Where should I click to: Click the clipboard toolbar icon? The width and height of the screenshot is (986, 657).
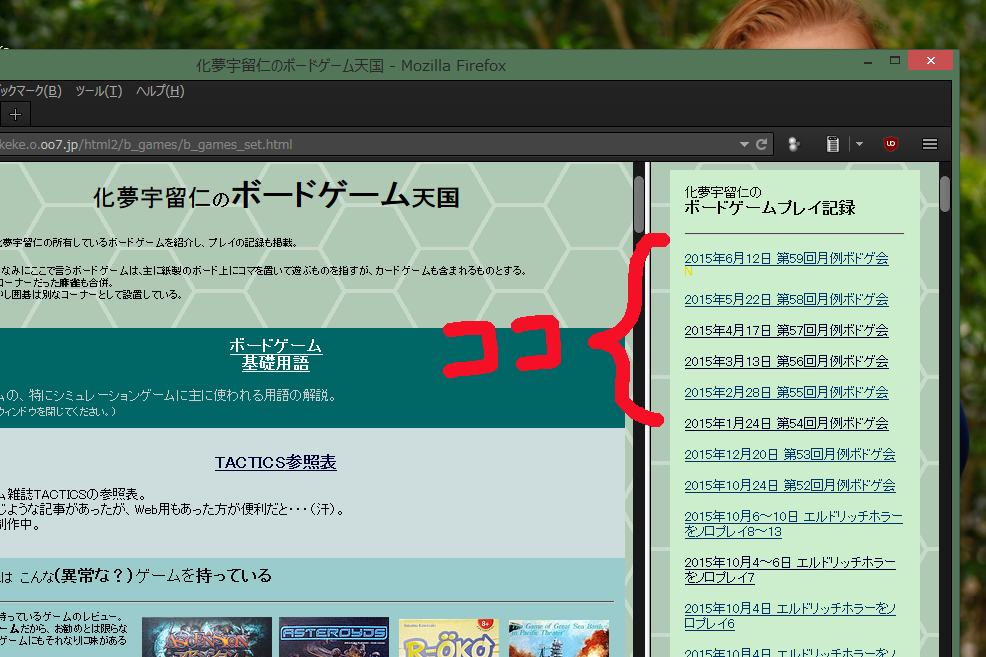(x=833, y=145)
